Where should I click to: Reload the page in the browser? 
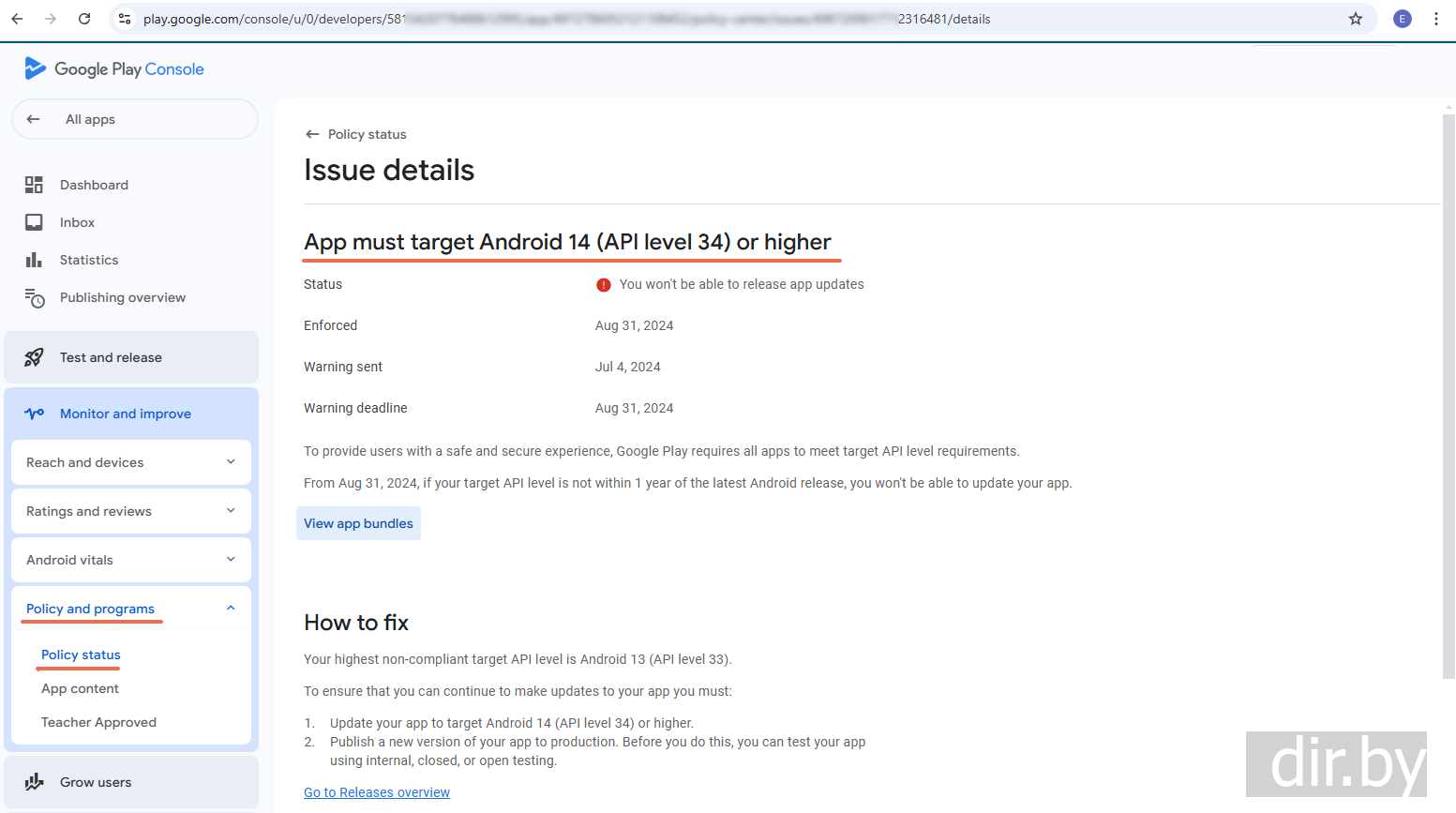(84, 19)
